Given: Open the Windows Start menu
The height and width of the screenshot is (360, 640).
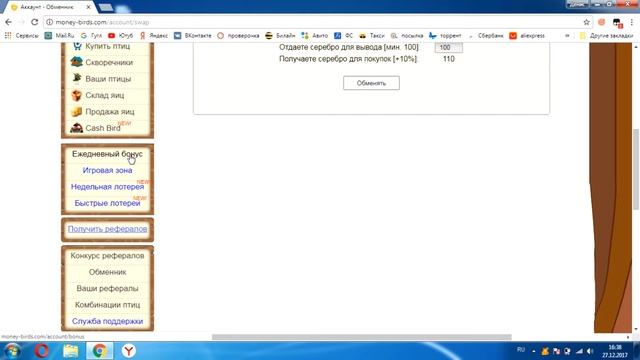Looking at the screenshot, I should pos(13,351).
